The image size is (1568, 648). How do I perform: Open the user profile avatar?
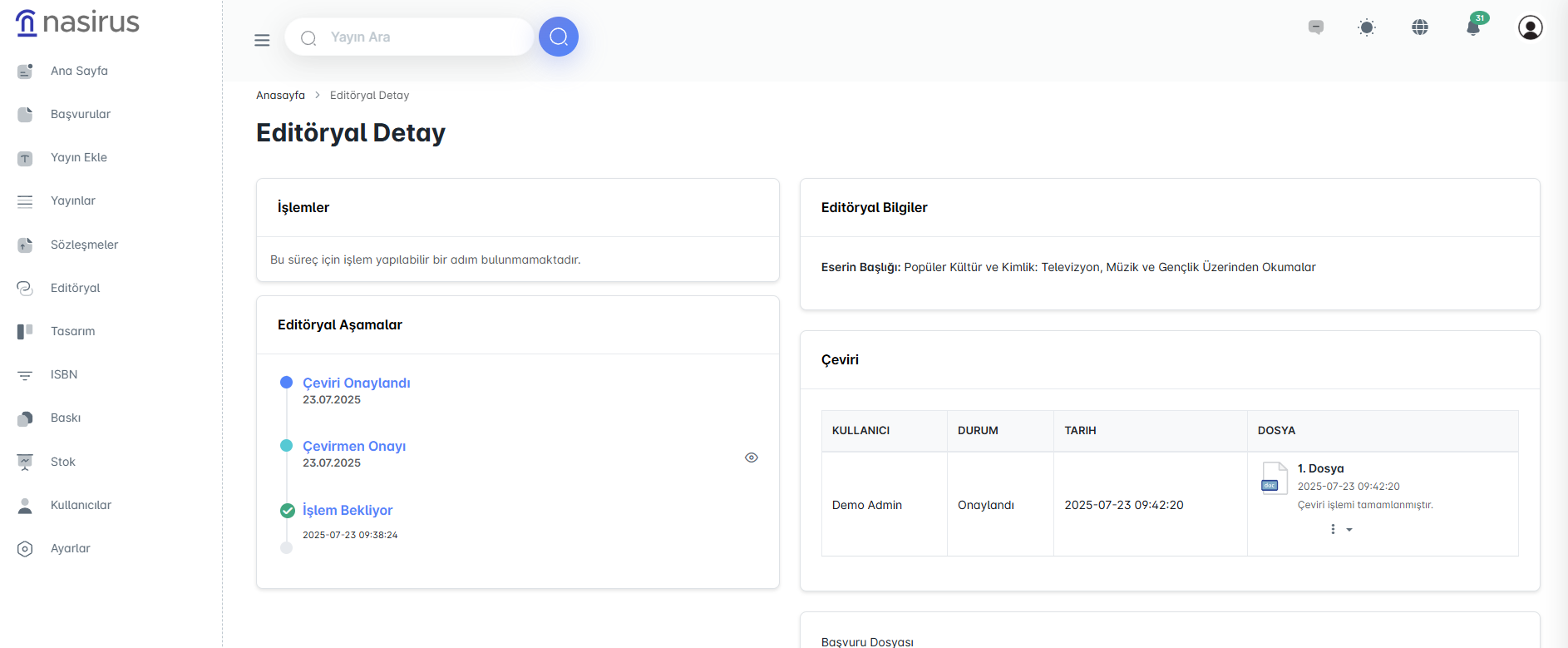1530,27
